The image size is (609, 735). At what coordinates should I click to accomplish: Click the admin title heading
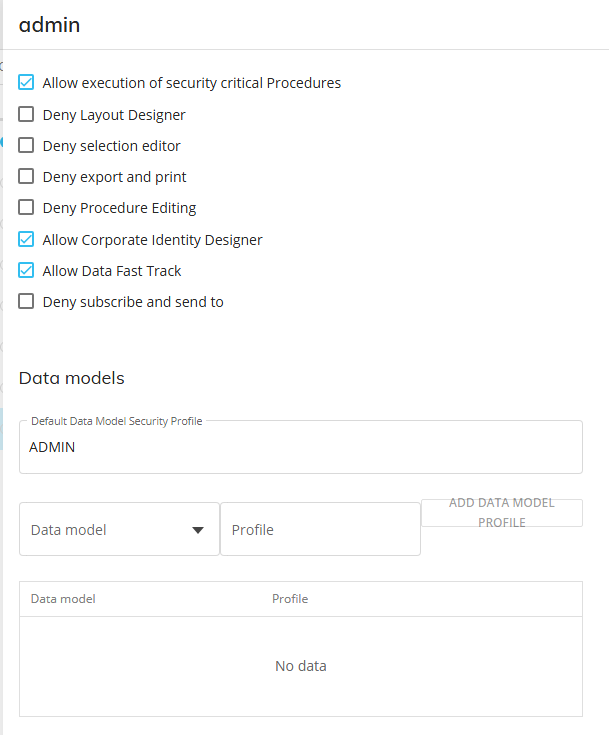point(50,26)
